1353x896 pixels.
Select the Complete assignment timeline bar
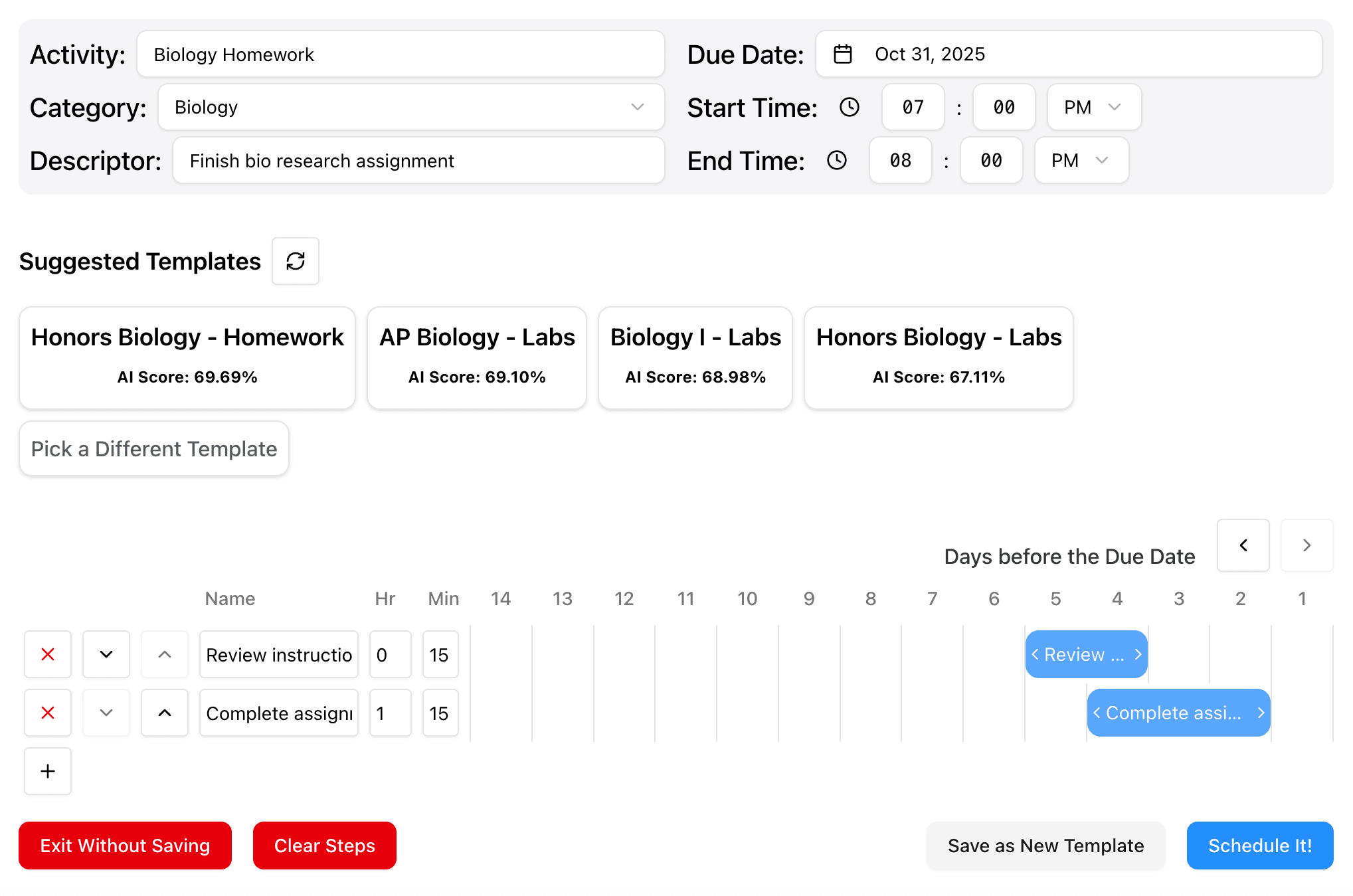1178,713
